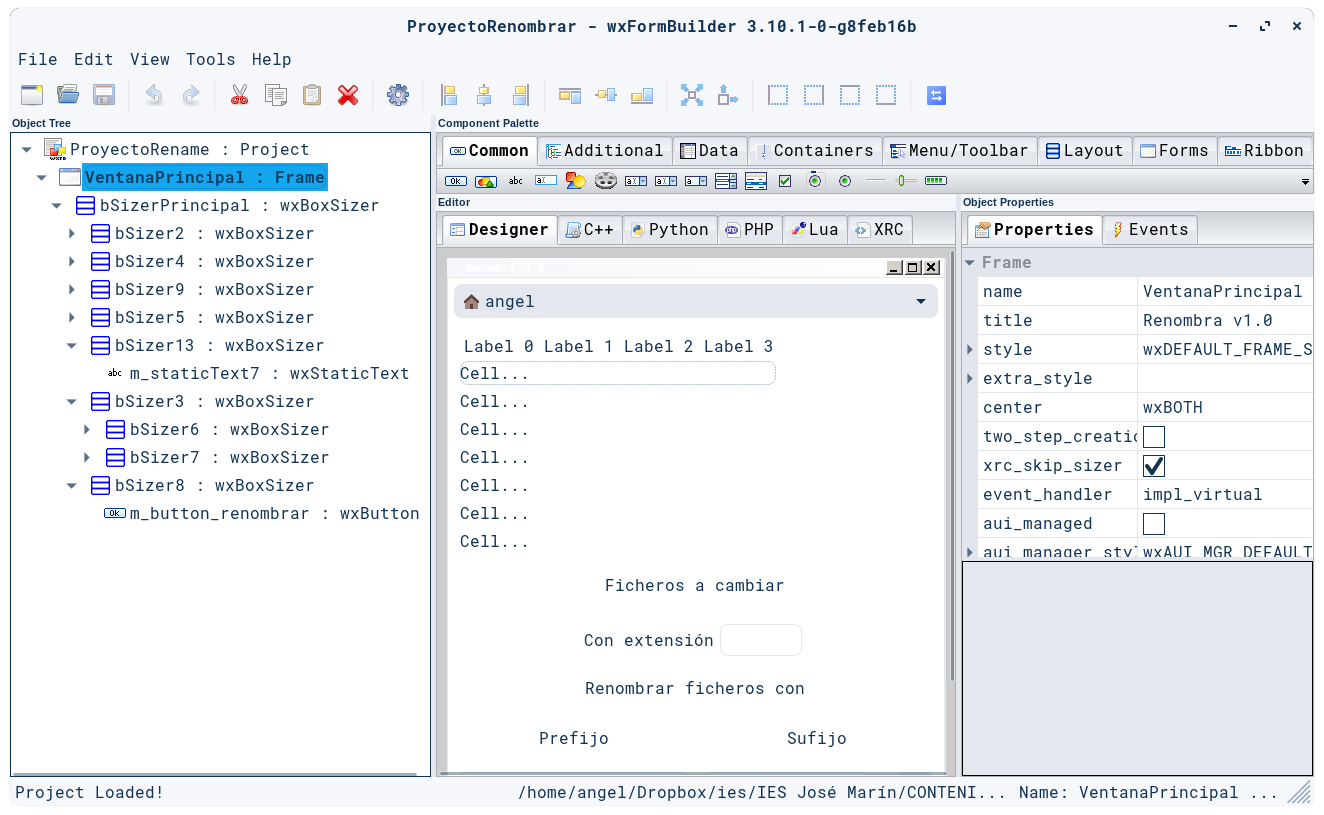The height and width of the screenshot is (815, 1324).
Task: Expand the style property row
Action: click(968, 349)
